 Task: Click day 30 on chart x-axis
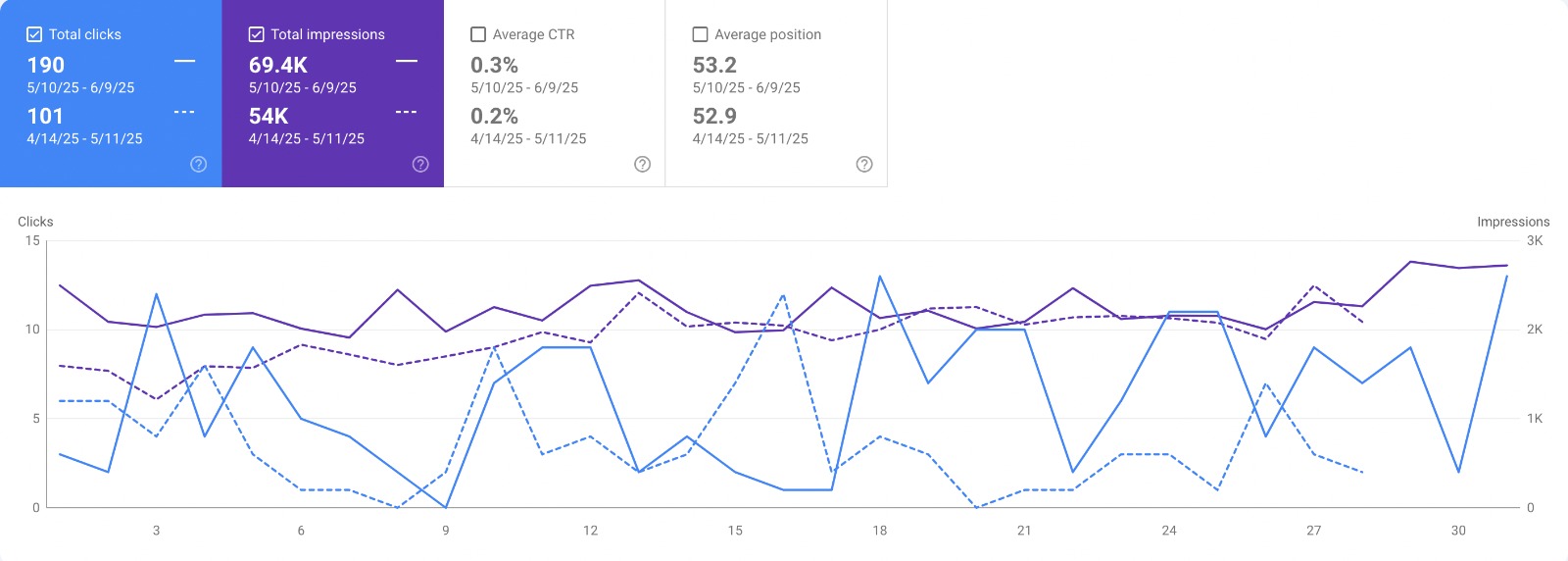[x=1458, y=531]
